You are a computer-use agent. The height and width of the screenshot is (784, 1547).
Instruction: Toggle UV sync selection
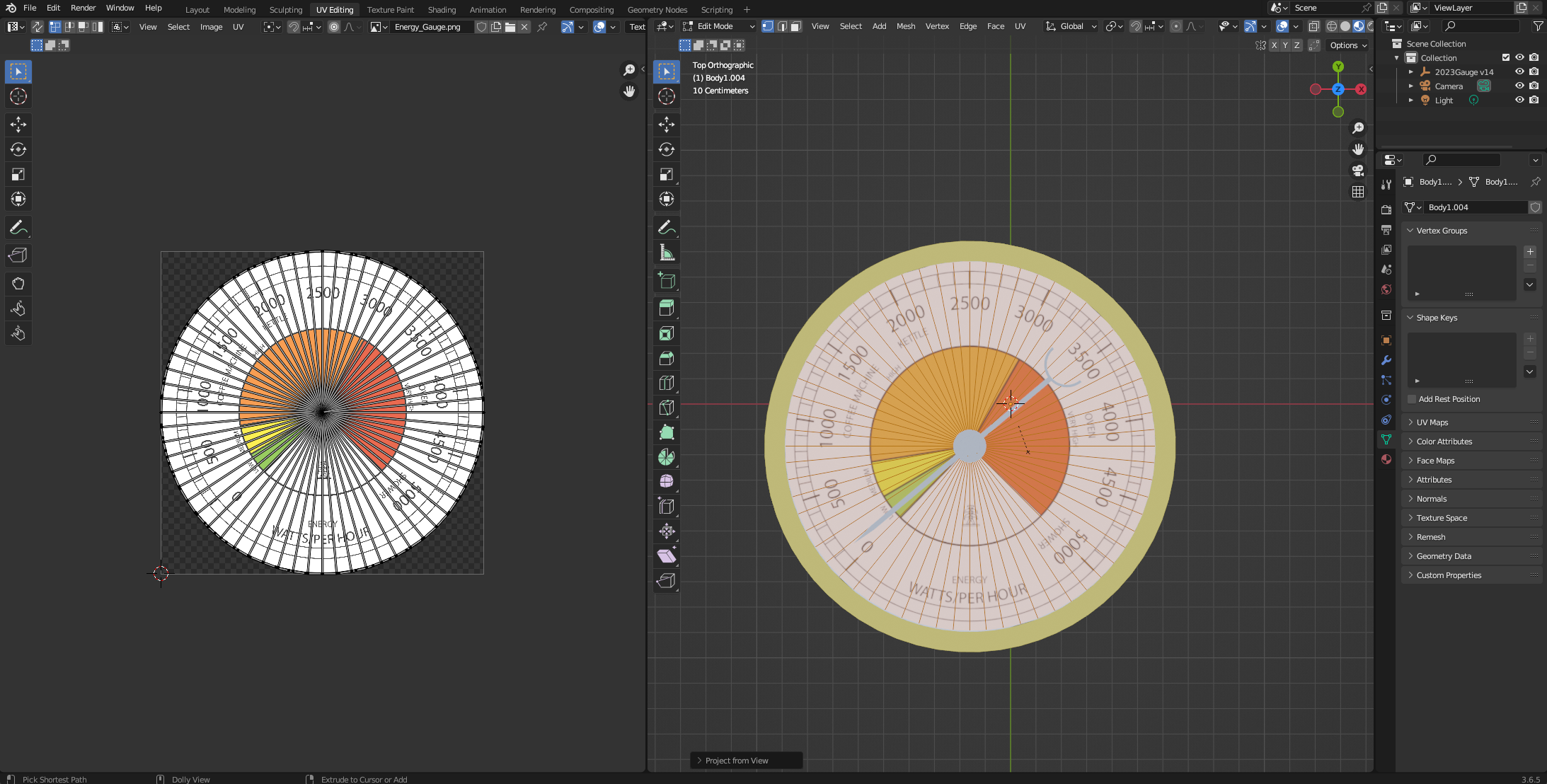point(37,27)
